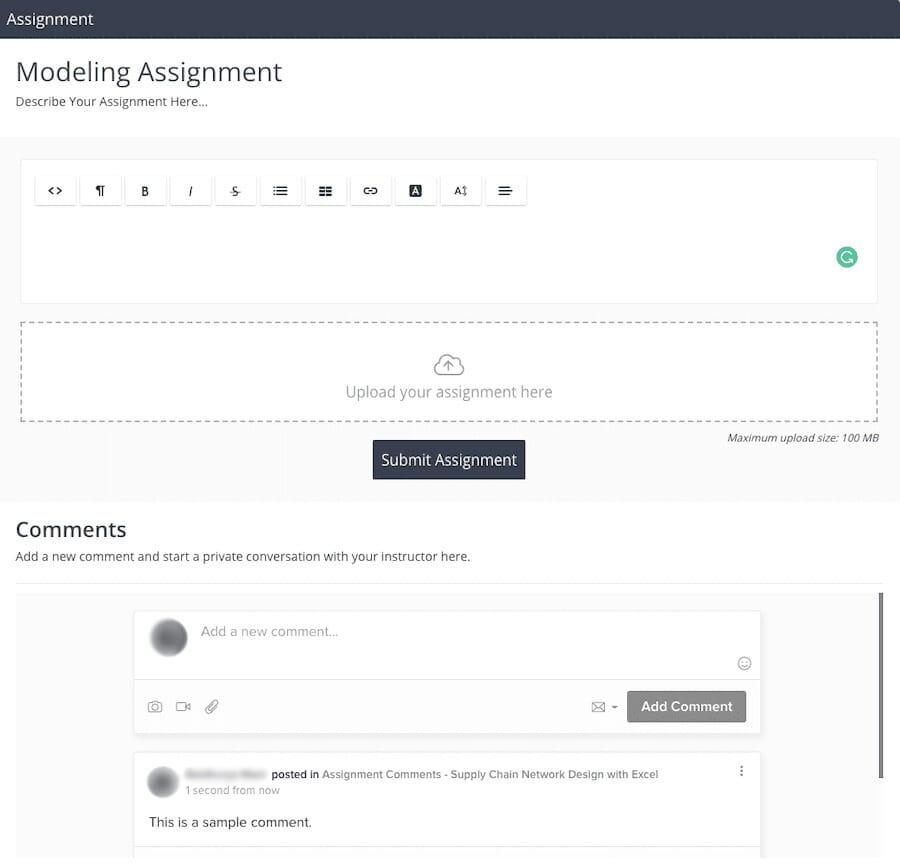
Task: Open the text alignment options
Action: [506, 191]
